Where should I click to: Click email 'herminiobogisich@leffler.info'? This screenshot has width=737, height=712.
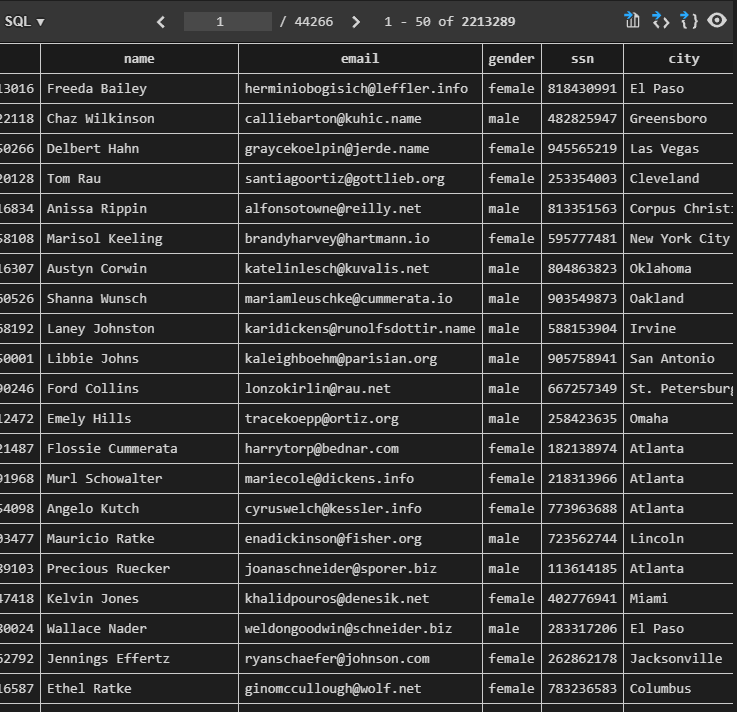click(x=356, y=88)
